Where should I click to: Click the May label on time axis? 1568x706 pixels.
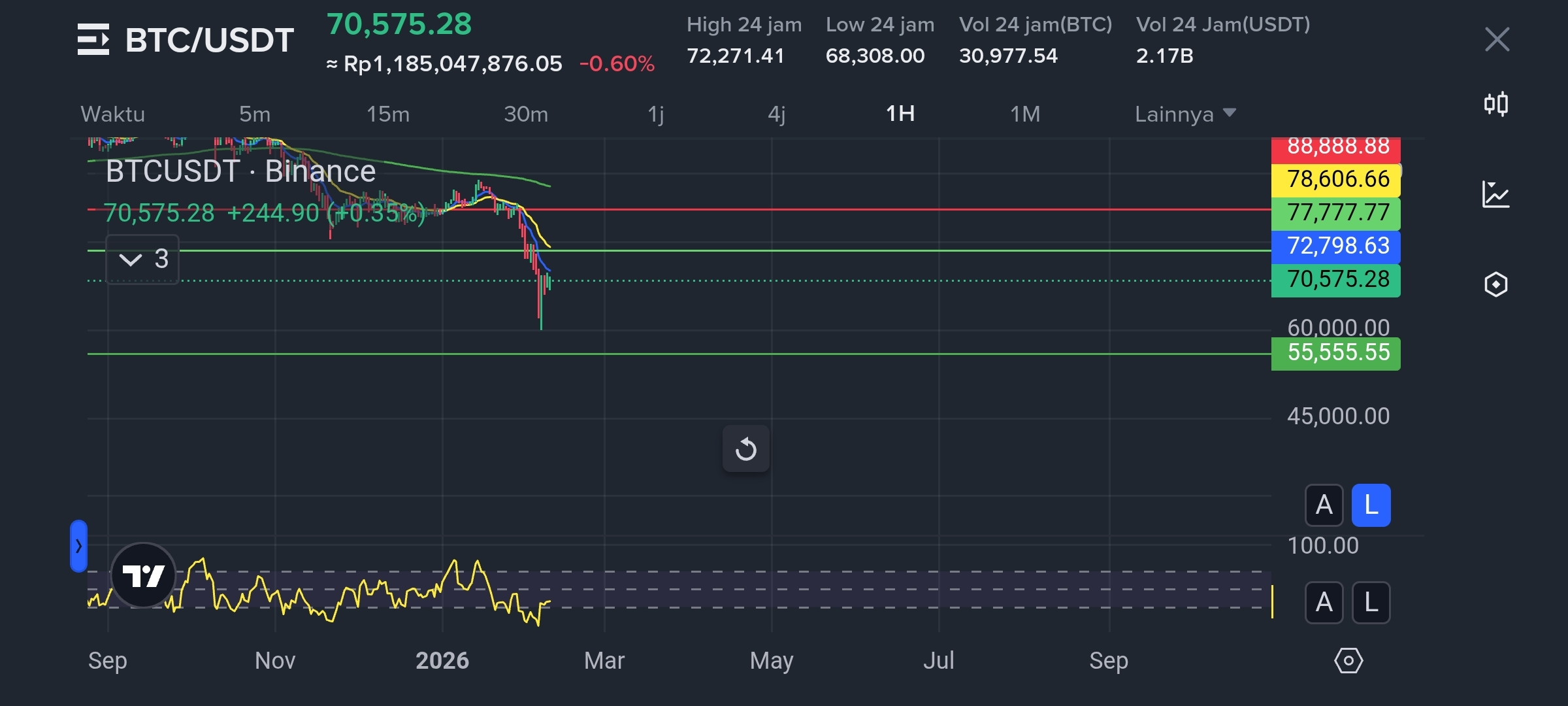[772, 662]
